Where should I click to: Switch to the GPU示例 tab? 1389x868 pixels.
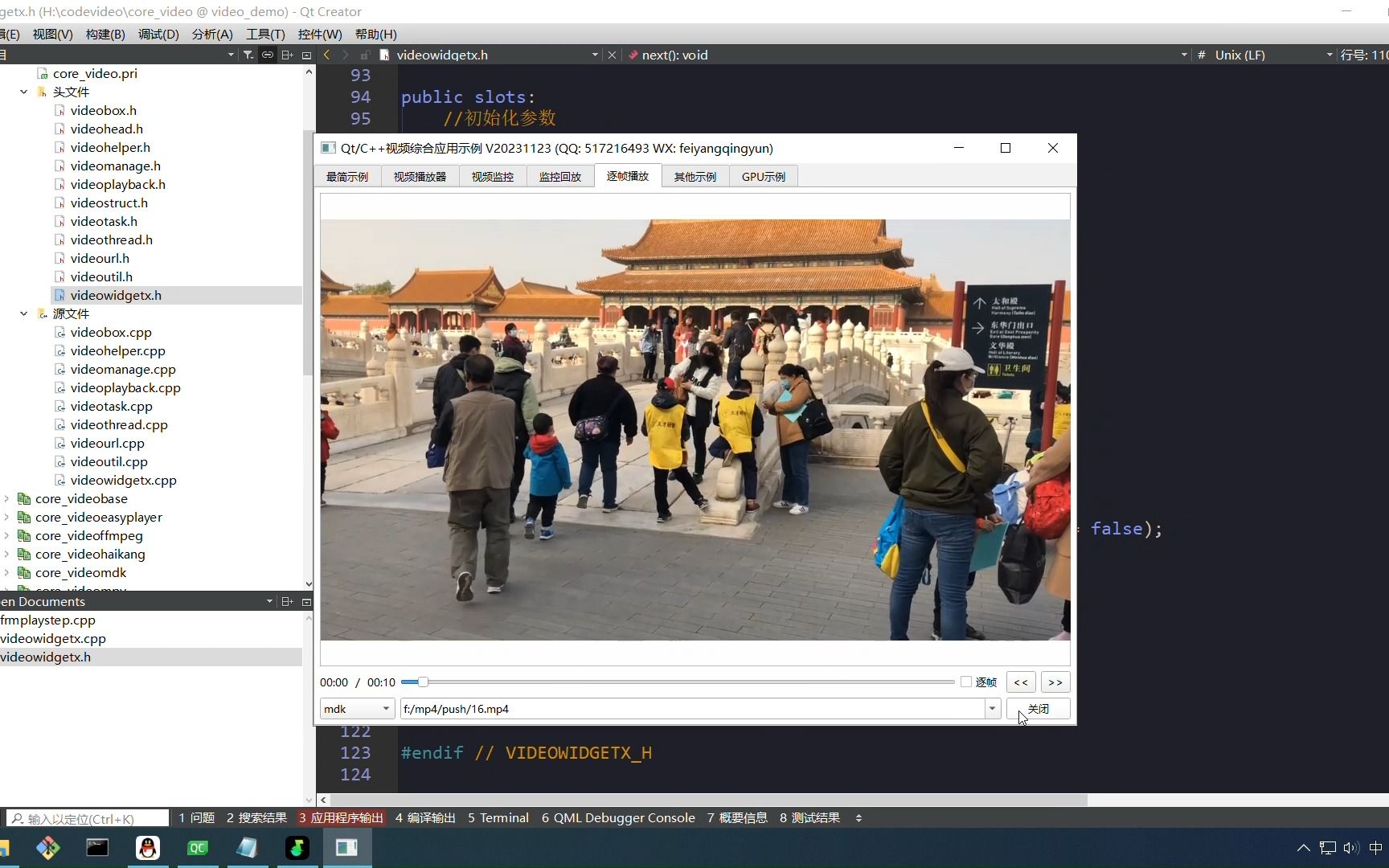(x=763, y=177)
